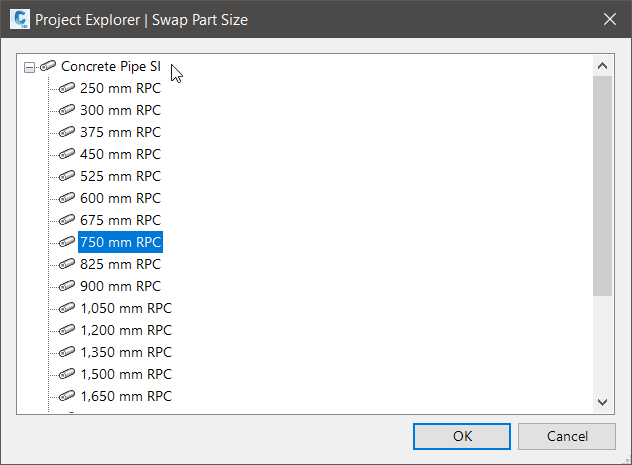Select the 300 mm RPC size
The image size is (632, 465).
(x=120, y=110)
